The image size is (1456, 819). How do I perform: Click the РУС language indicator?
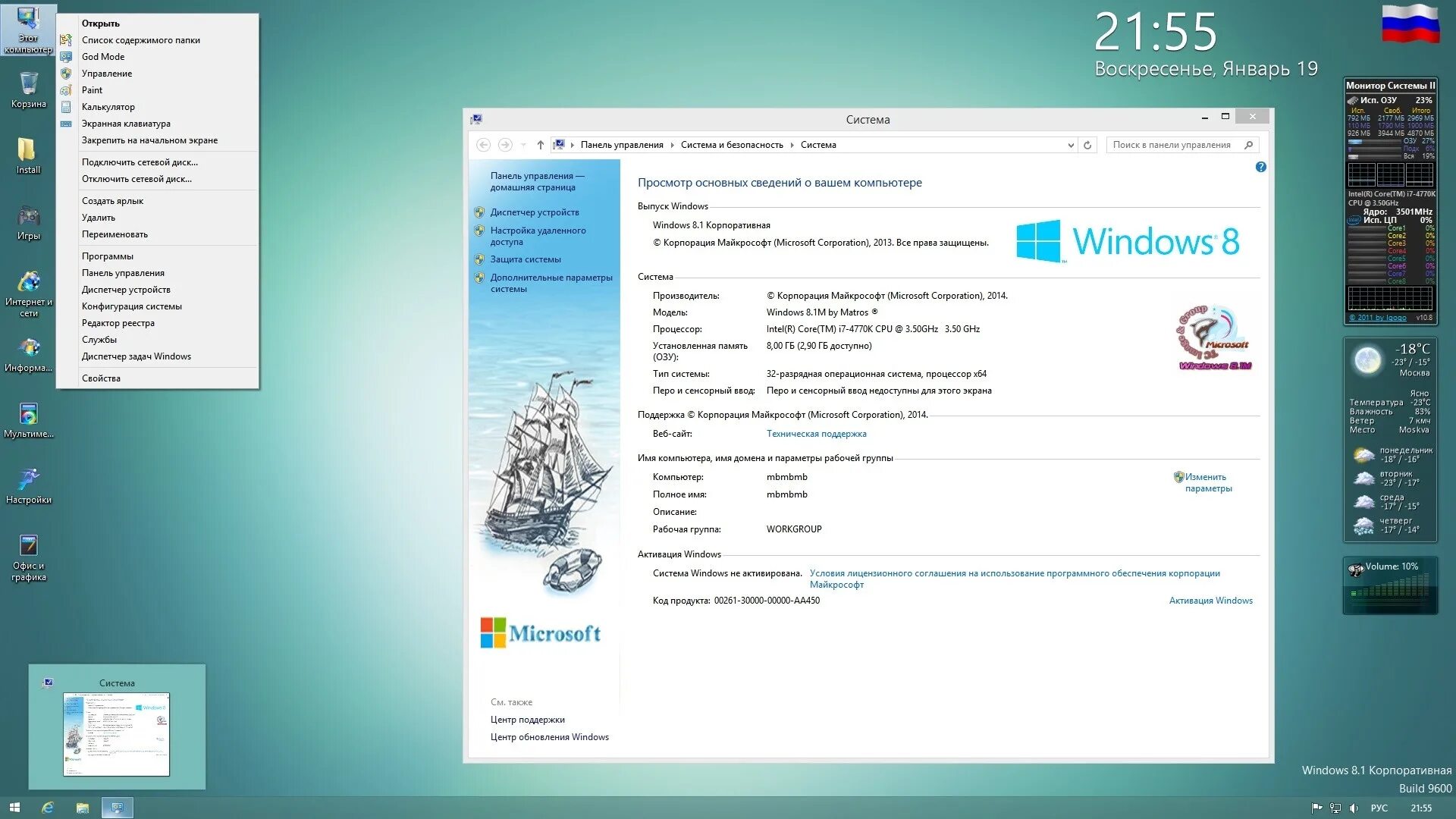1379,808
